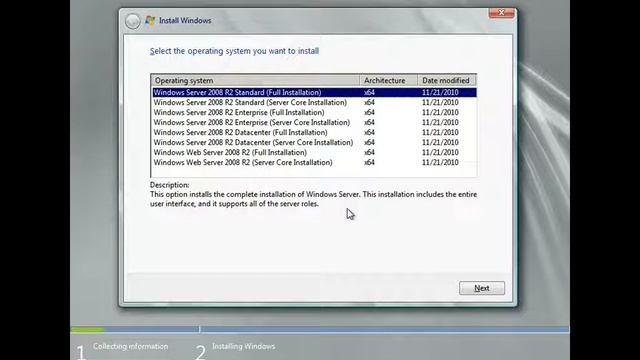Click the Date modified column header
Image resolution: width=640 pixels, height=360 pixels.
pyautogui.click(x=447, y=80)
